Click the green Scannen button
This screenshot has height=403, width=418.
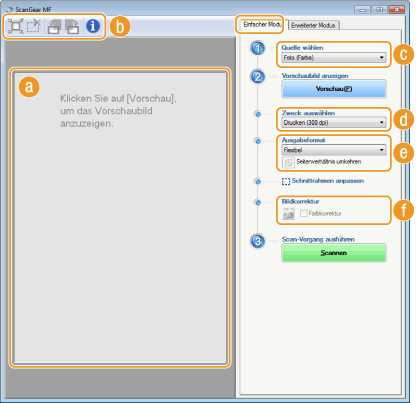tap(334, 253)
